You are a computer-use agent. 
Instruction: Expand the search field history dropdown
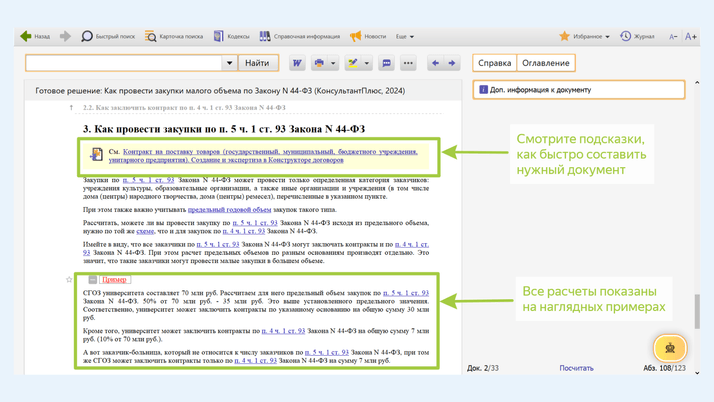click(229, 63)
